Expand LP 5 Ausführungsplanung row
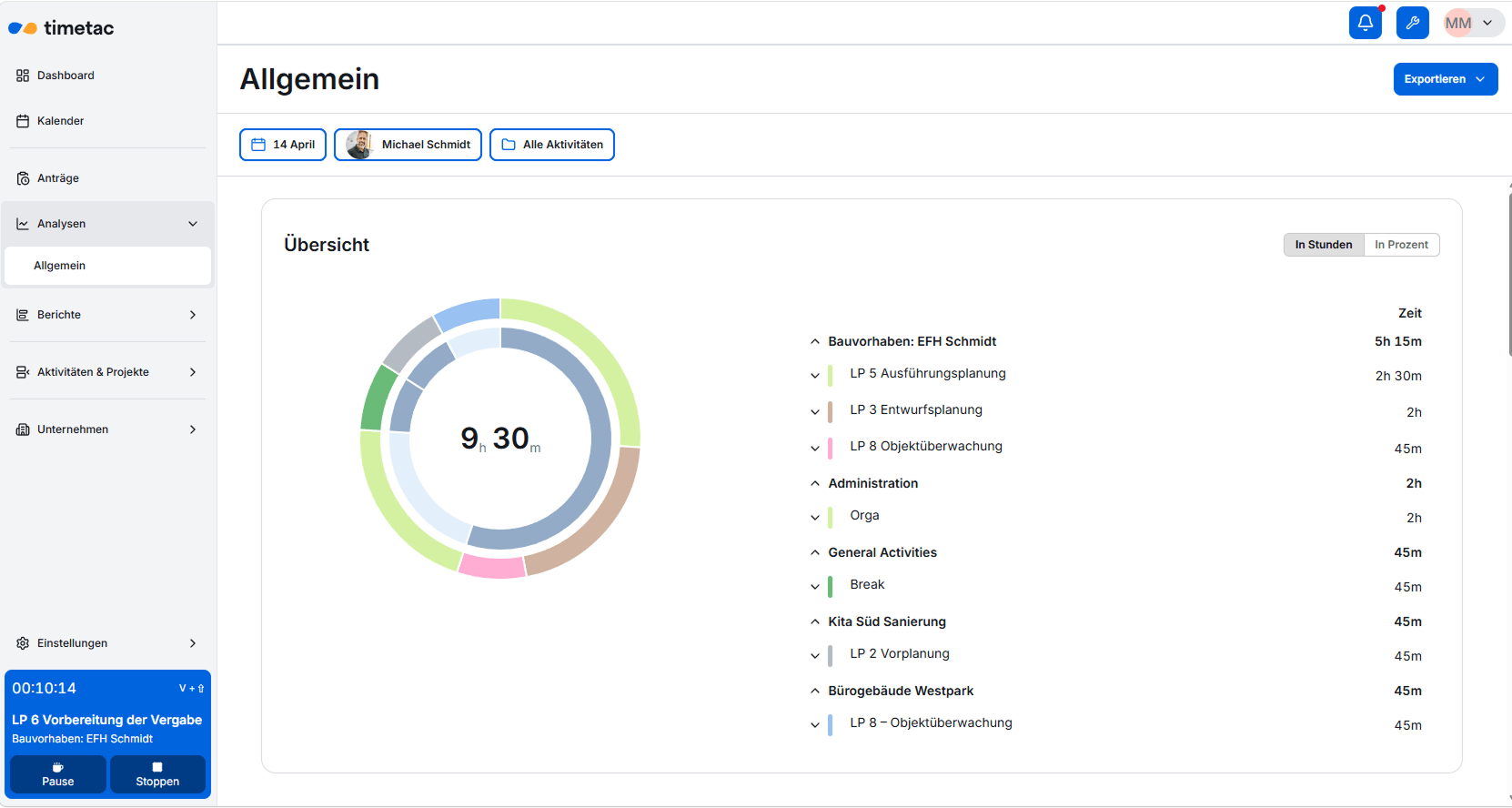The width and height of the screenshot is (1512, 808). tap(815, 375)
